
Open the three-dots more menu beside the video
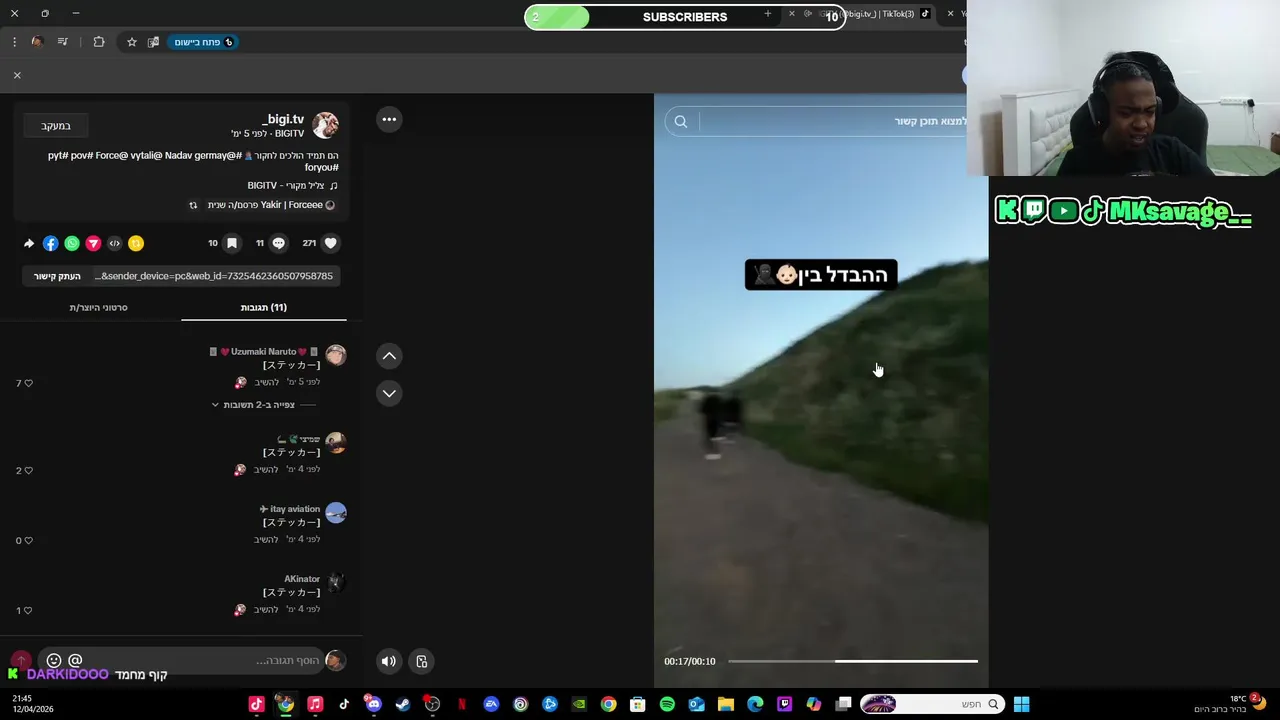(389, 119)
